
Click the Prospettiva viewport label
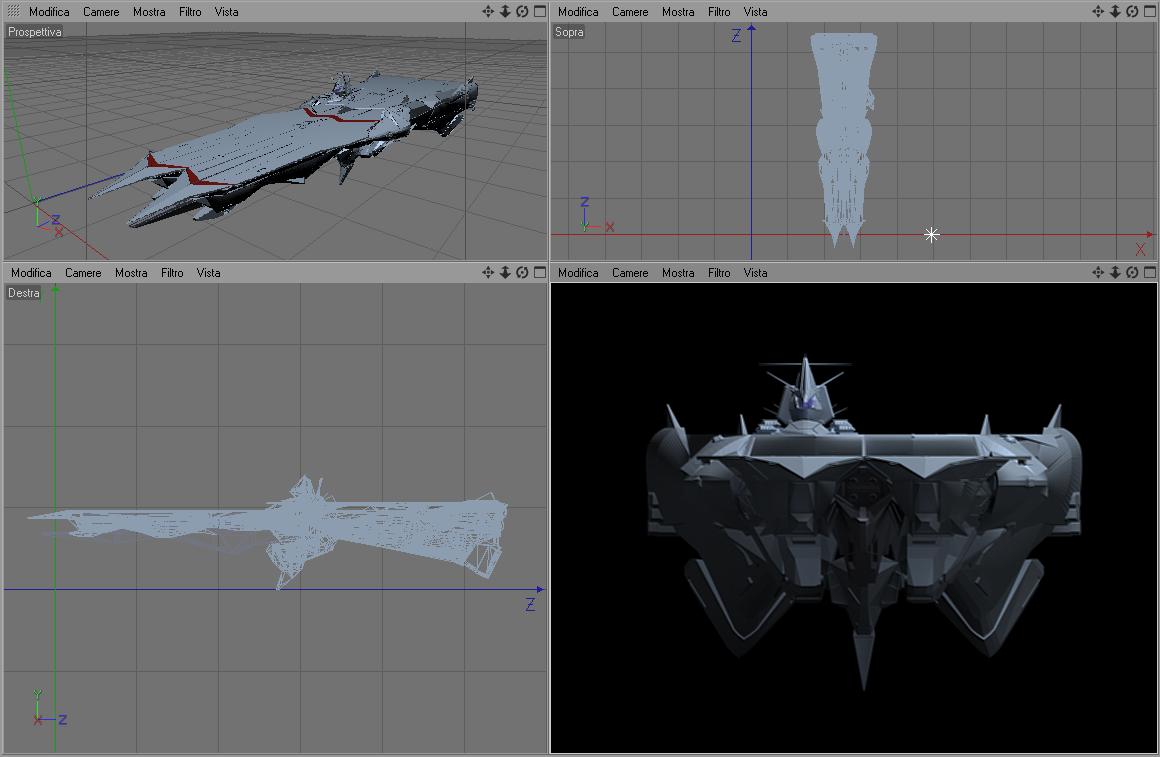pos(35,32)
